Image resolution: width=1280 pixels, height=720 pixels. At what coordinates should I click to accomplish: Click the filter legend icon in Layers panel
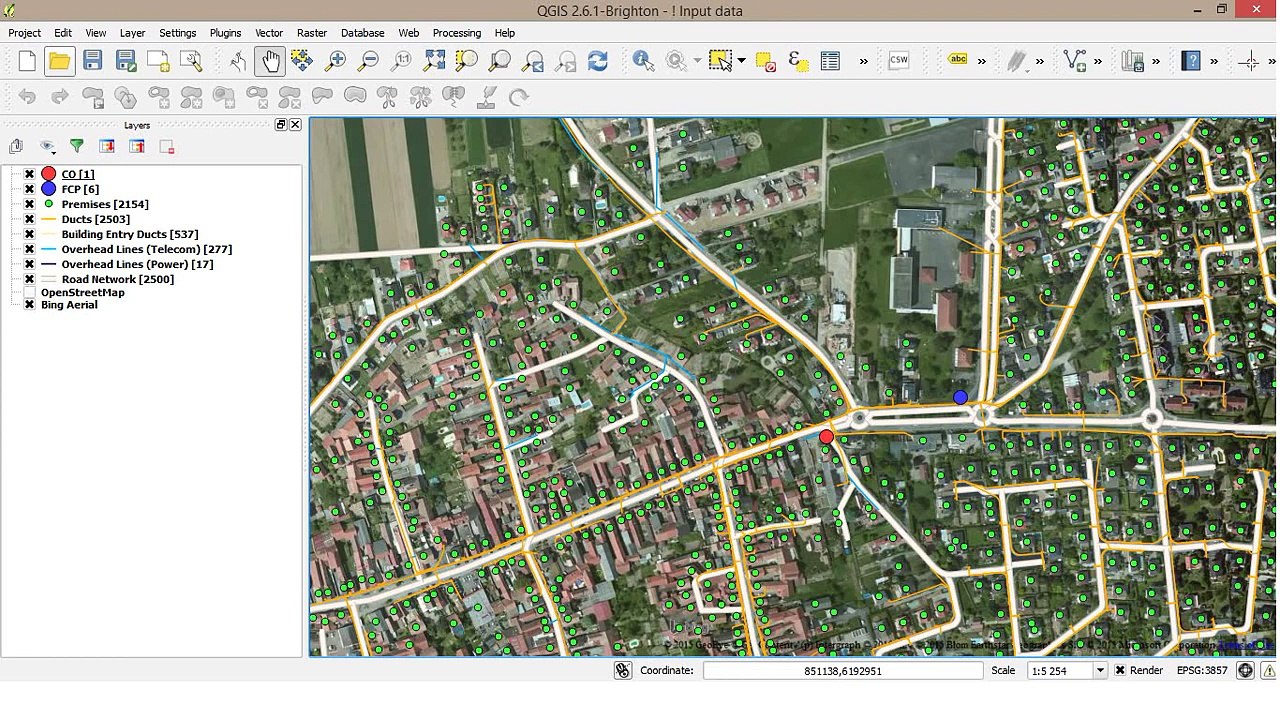point(76,146)
